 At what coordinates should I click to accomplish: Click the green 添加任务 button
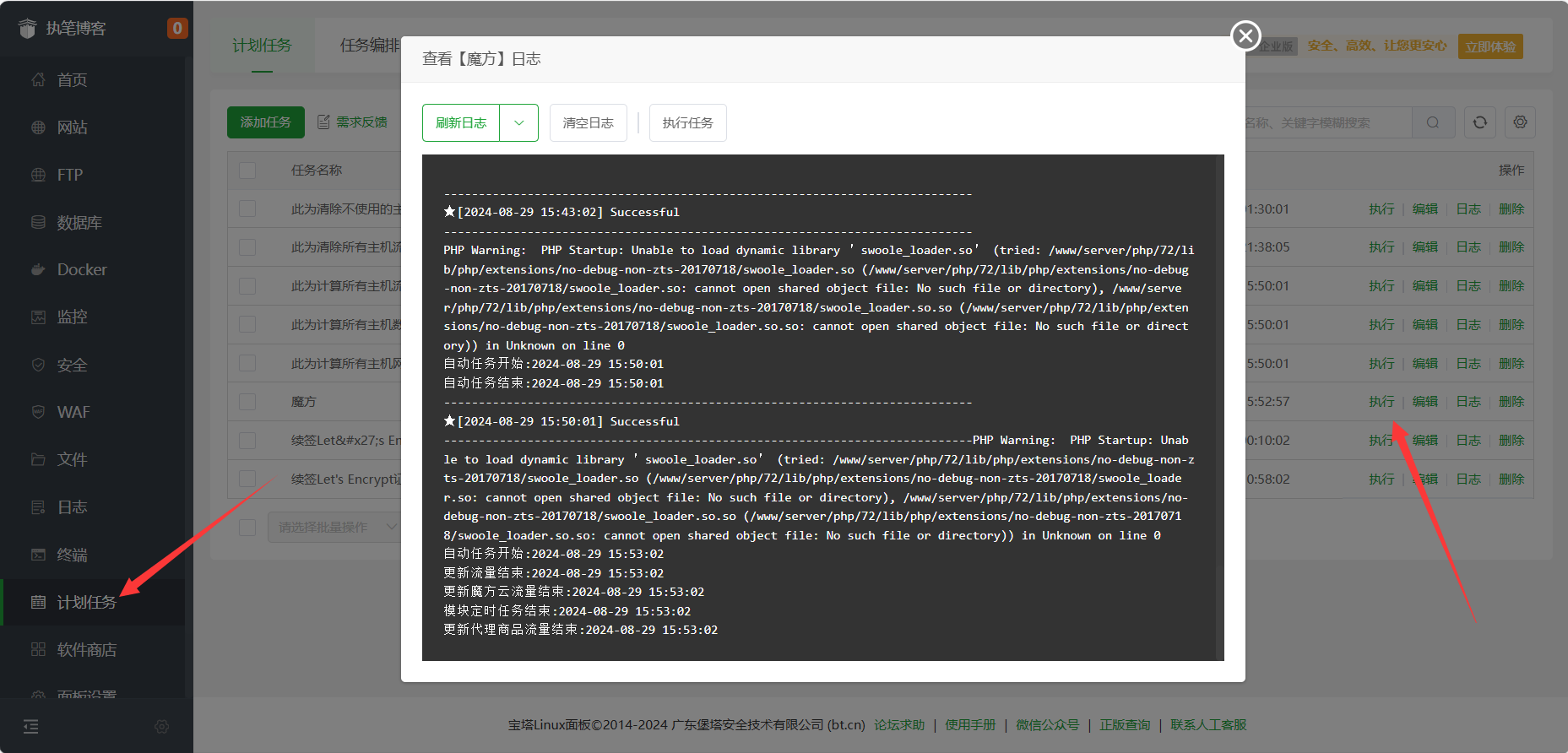point(266,122)
